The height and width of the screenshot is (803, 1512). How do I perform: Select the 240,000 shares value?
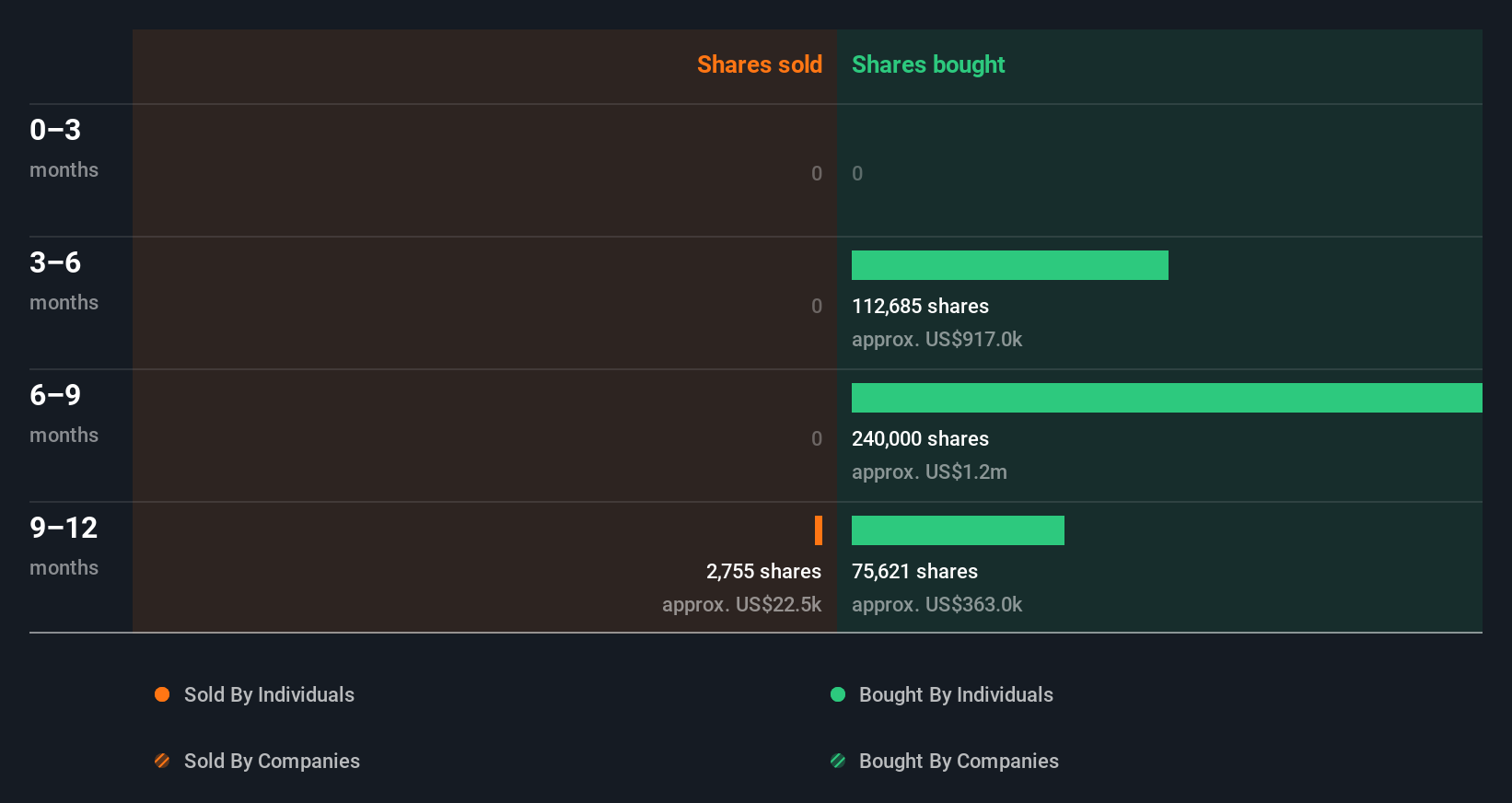[x=920, y=438]
